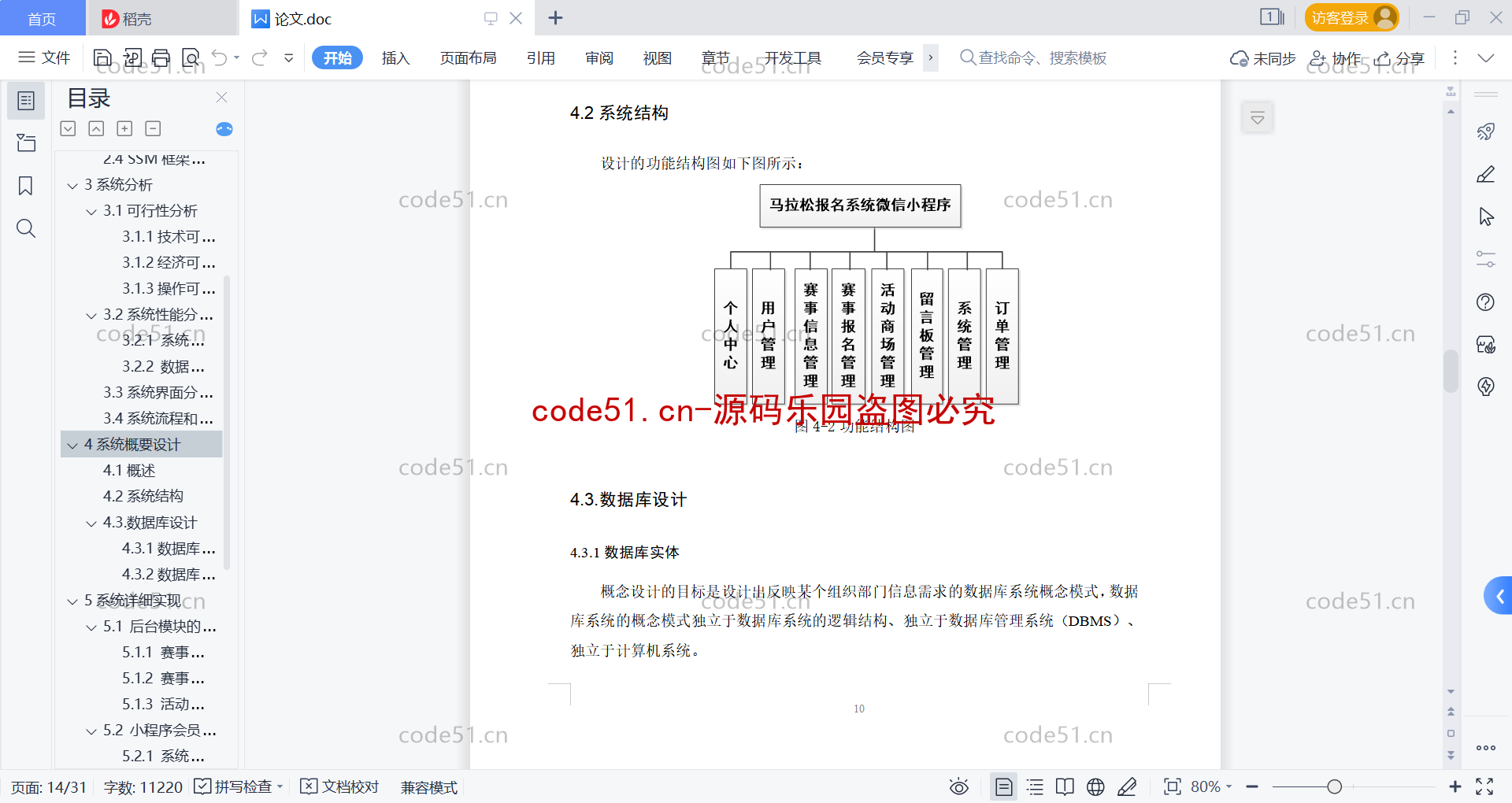Switch to the 引用 ribbon tab
Image resolution: width=1512 pixels, height=803 pixels.
pos(541,57)
